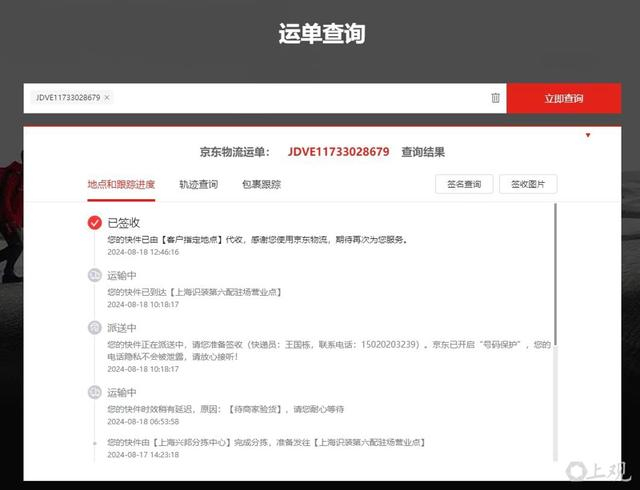Click the 运单查询 page title
The height and width of the screenshot is (490, 640).
[322, 33]
